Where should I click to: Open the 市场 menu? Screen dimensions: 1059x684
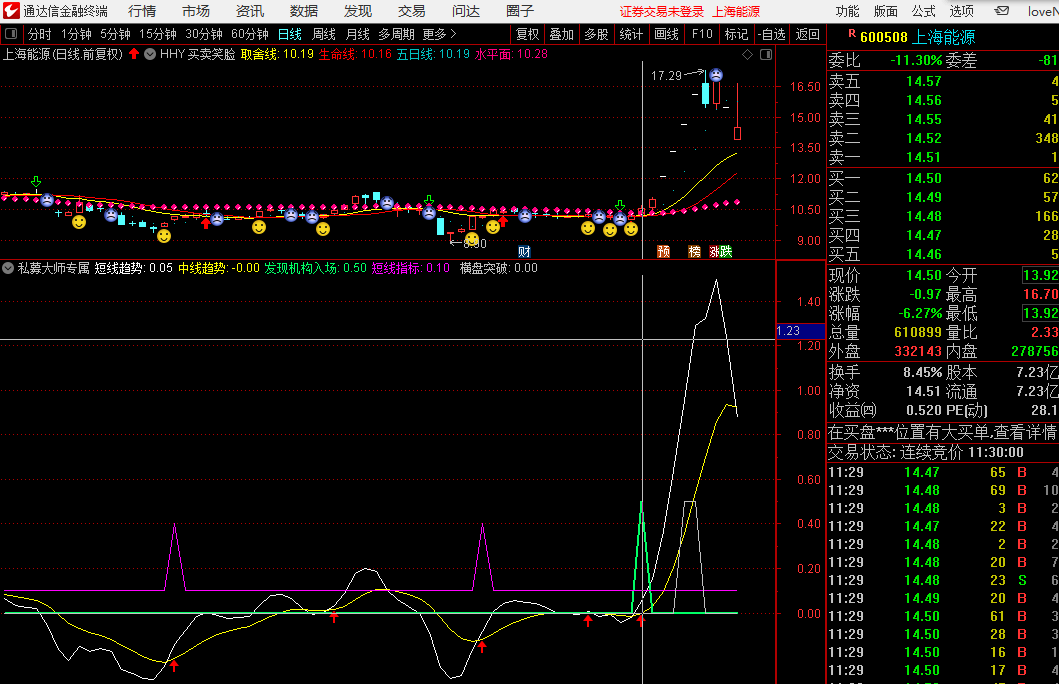(x=196, y=11)
